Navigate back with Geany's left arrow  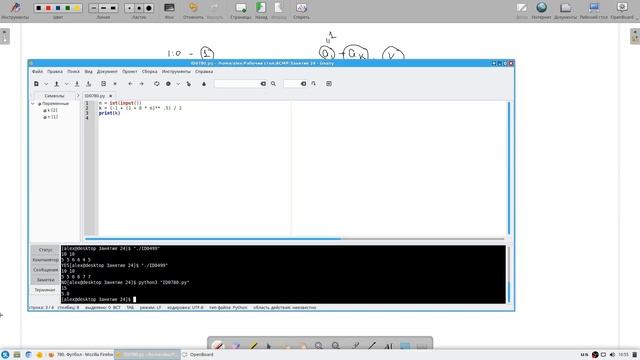point(130,84)
